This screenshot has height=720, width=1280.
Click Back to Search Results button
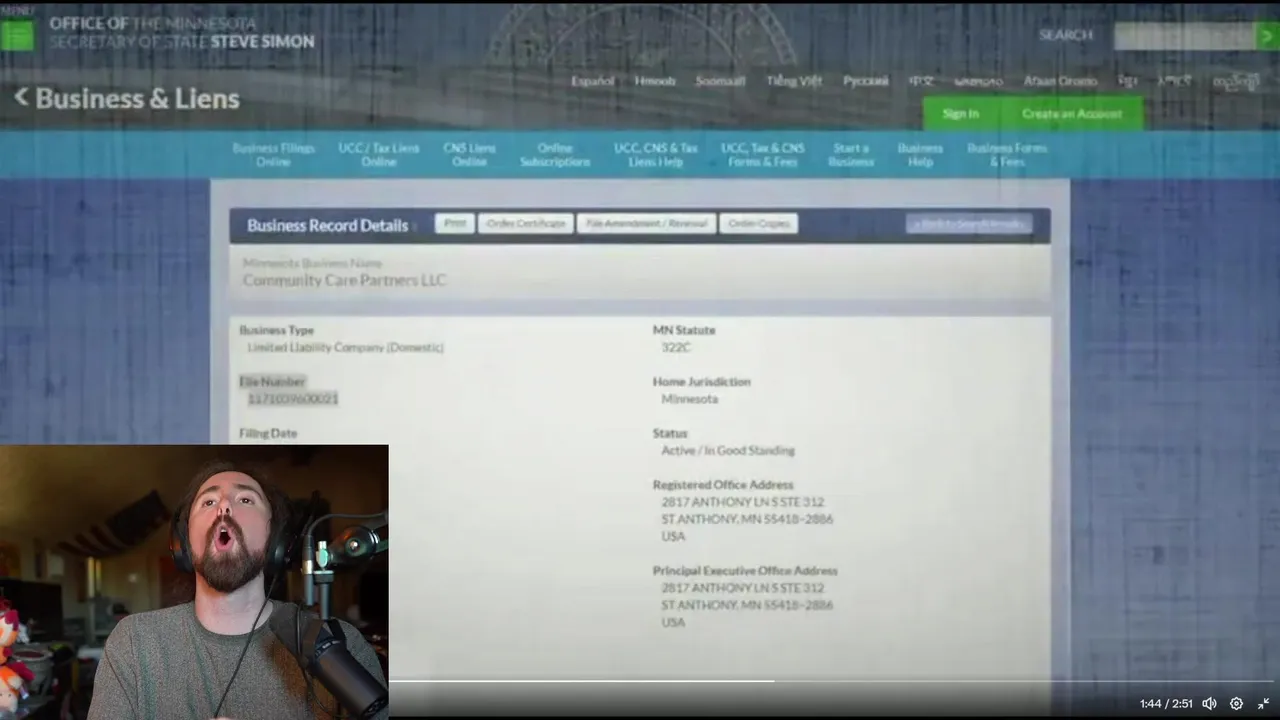pyautogui.click(x=969, y=224)
